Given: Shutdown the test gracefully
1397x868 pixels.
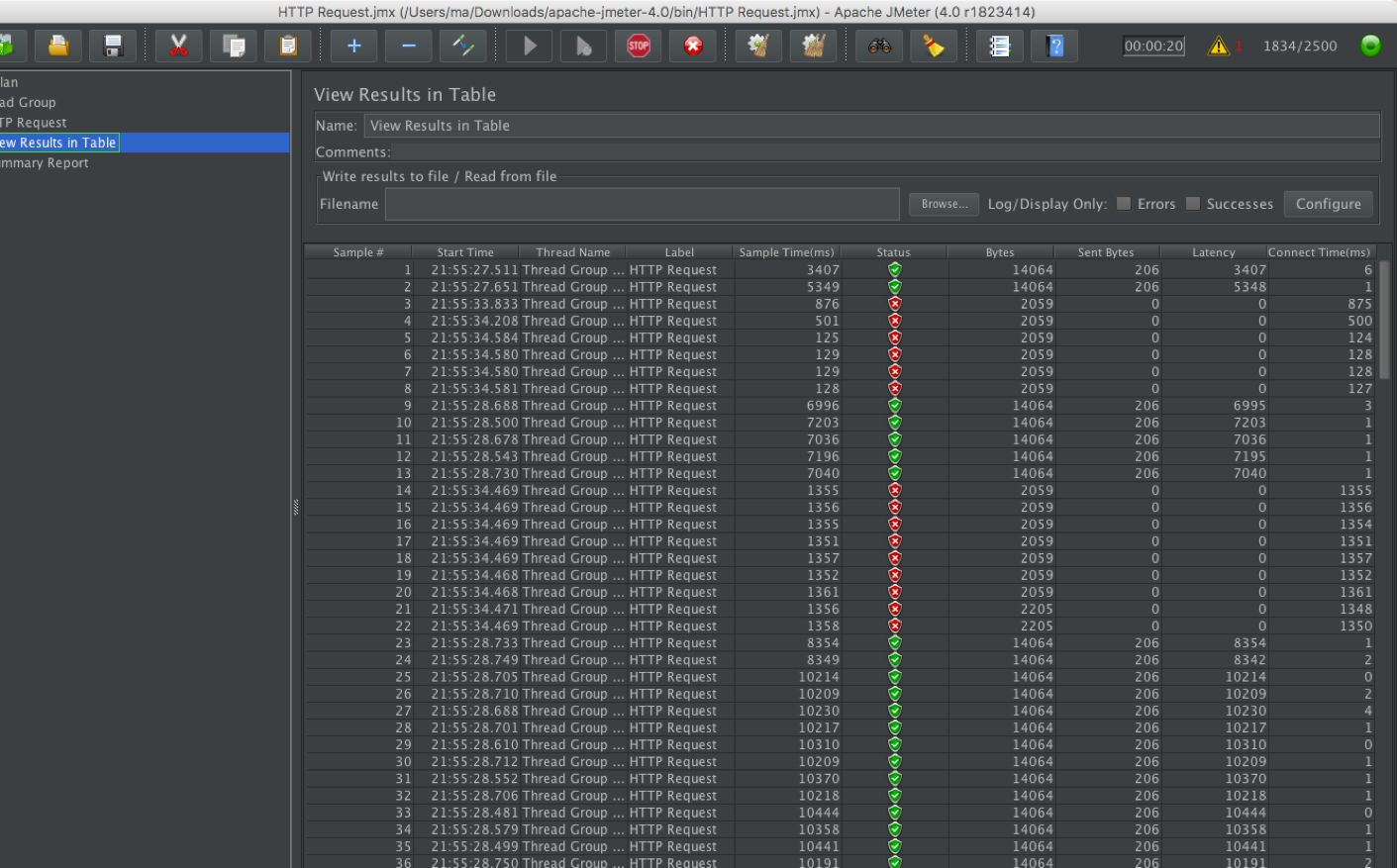Looking at the screenshot, I should coord(692,46).
